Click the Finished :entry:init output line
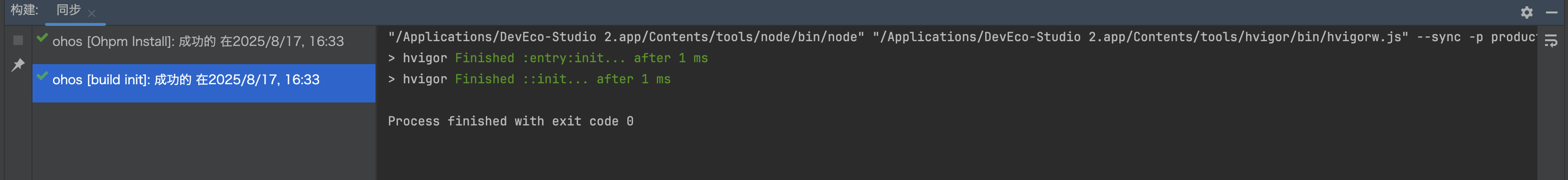1568x180 pixels. (548, 58)
